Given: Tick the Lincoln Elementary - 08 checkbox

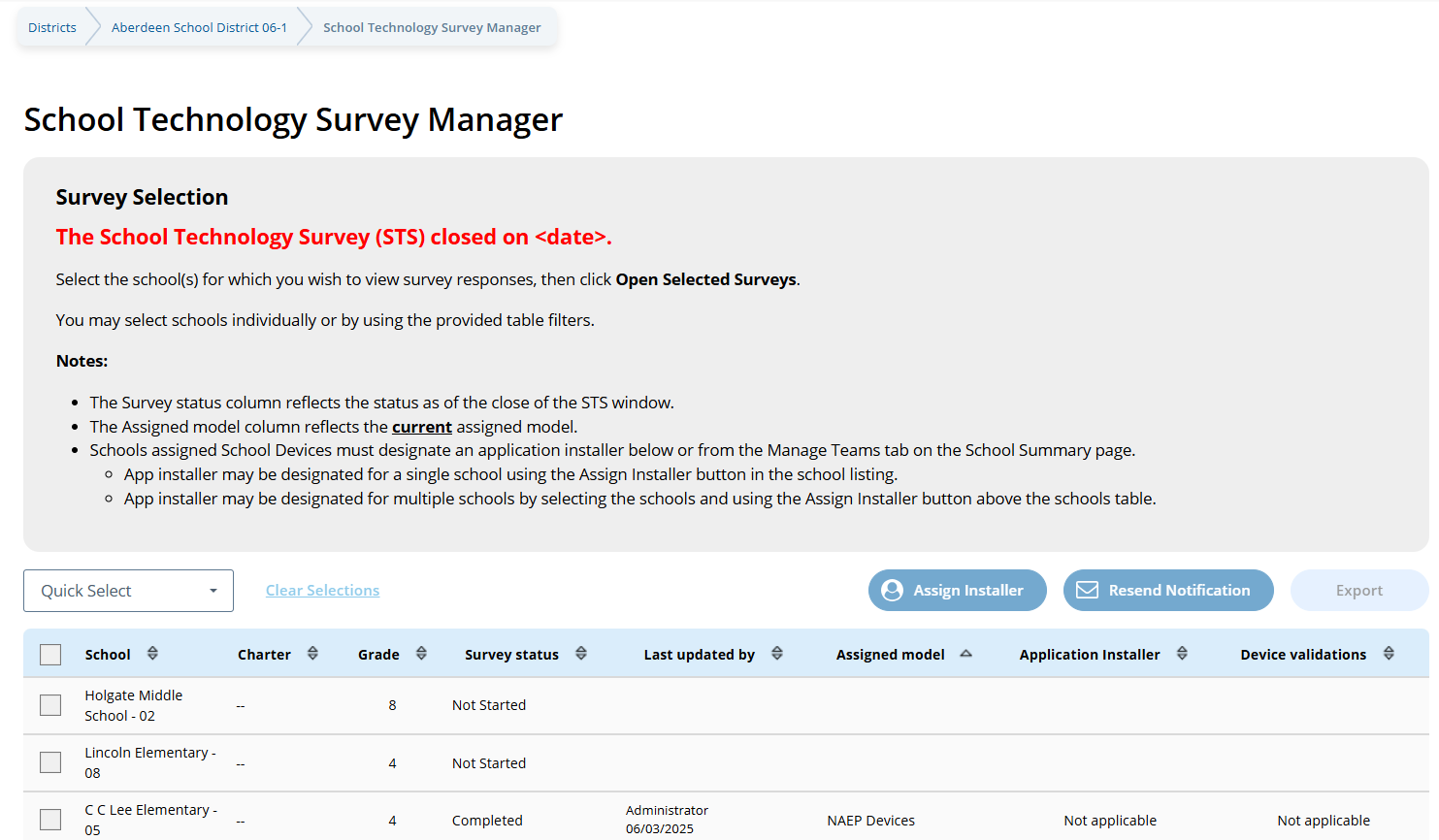Looking at the screenshot, I should (50, 762).
